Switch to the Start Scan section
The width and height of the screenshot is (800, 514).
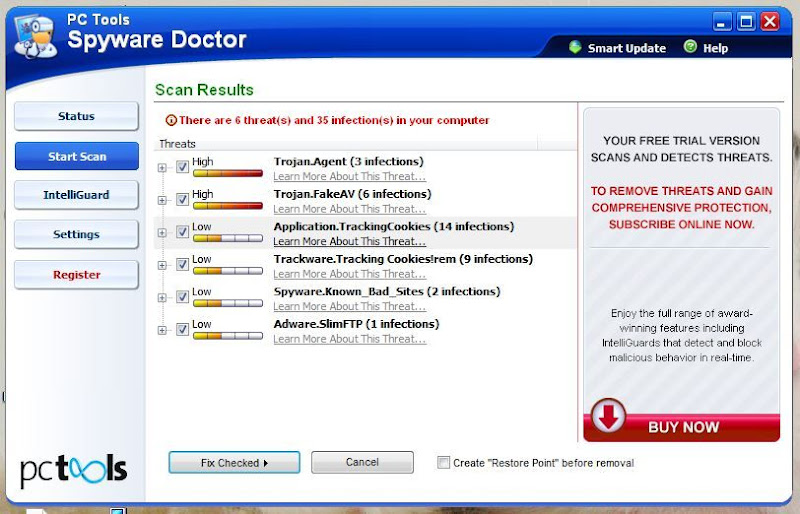(x=77, y=156)
